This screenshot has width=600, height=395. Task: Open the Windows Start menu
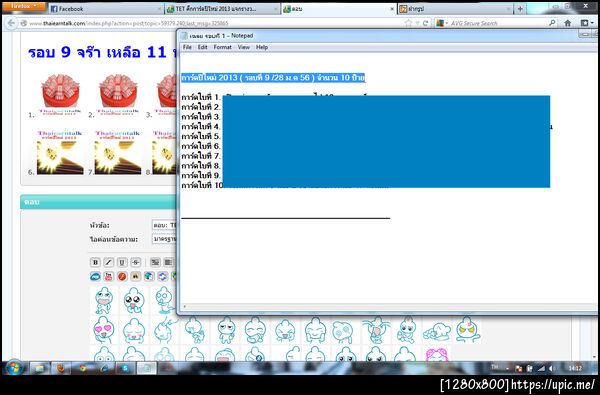point(14,368)
